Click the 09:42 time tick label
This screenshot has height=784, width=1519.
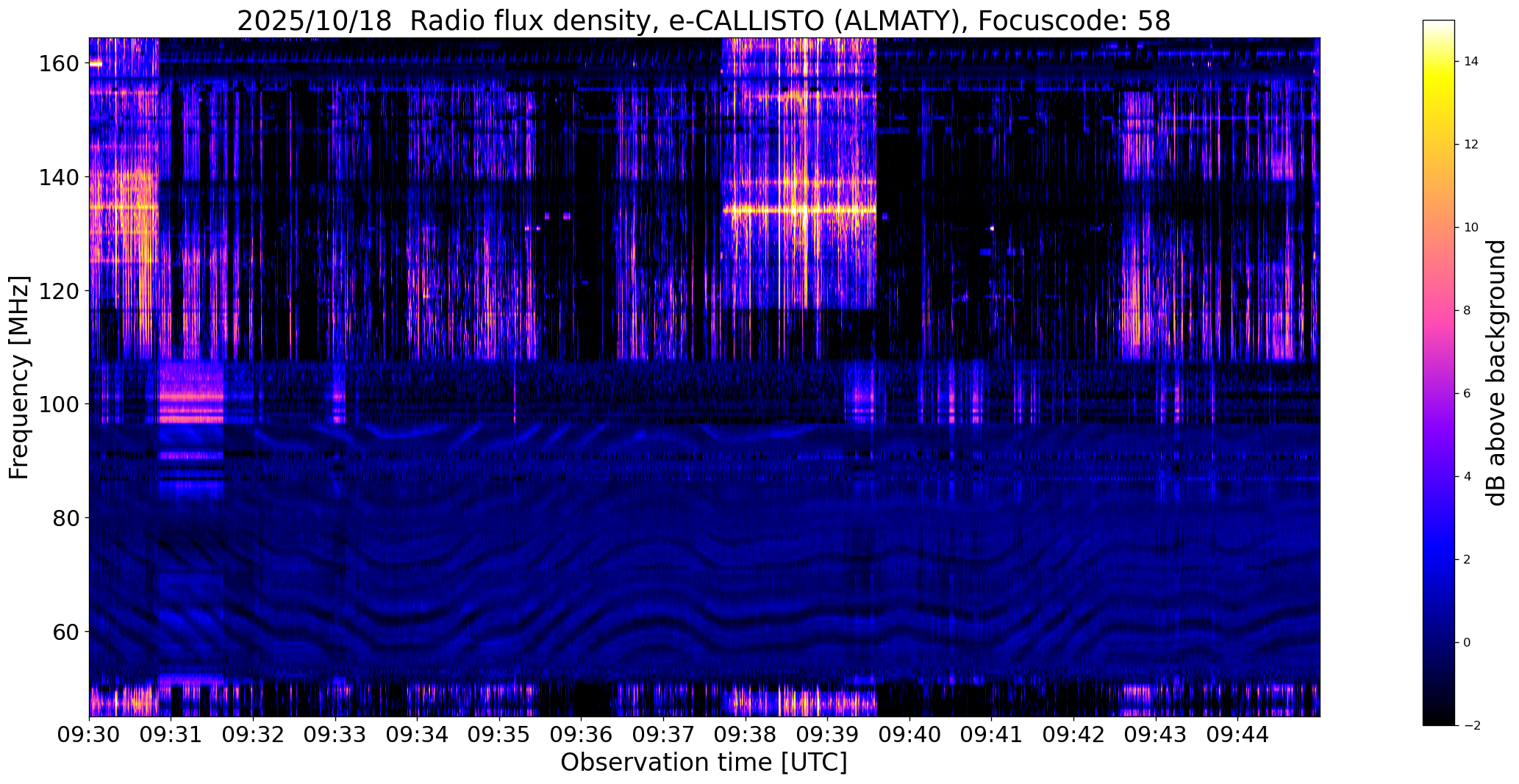click(1073, 734)
